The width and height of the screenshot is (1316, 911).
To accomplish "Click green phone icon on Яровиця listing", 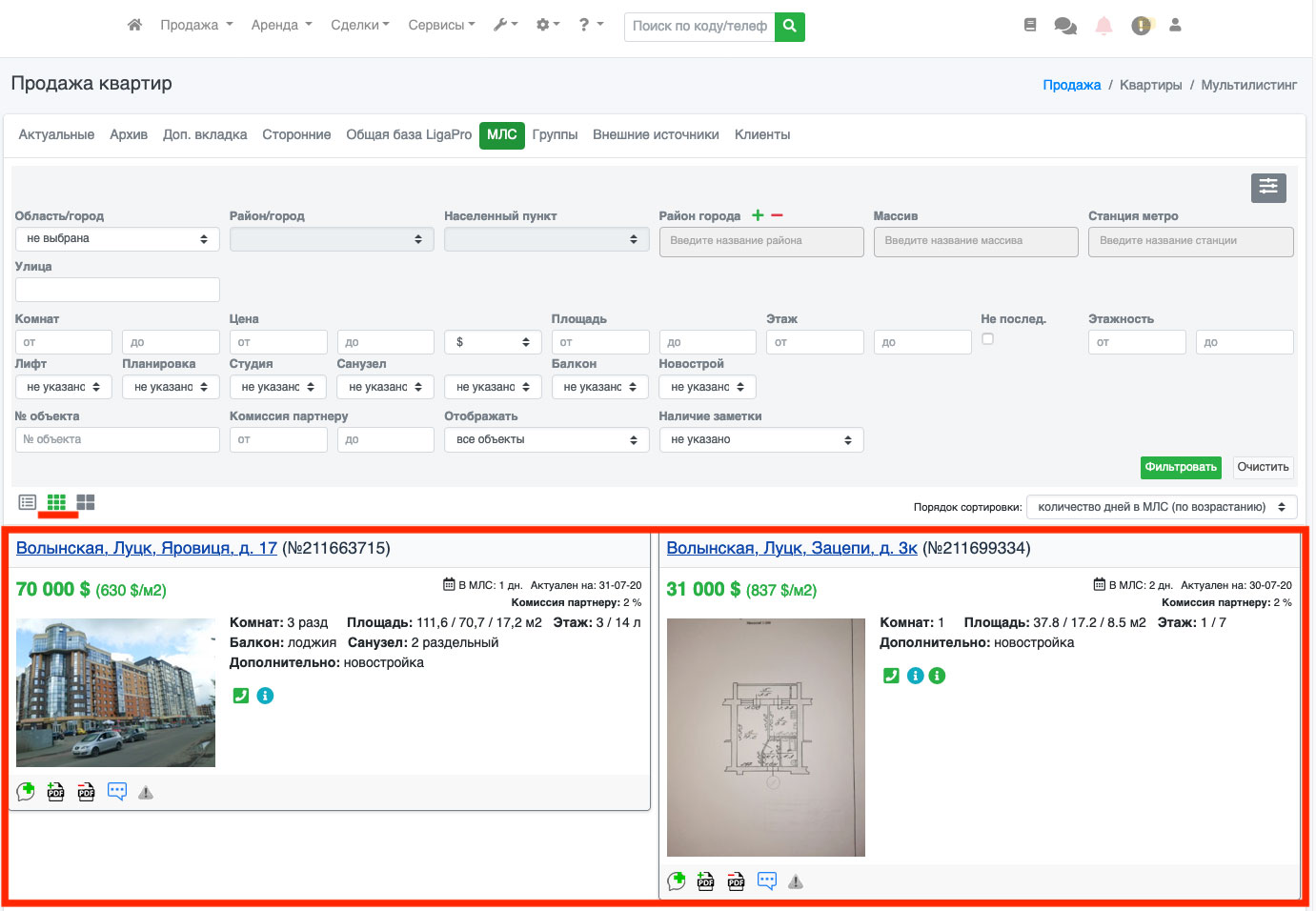I will pyautogui.click(x=241, y=696).
